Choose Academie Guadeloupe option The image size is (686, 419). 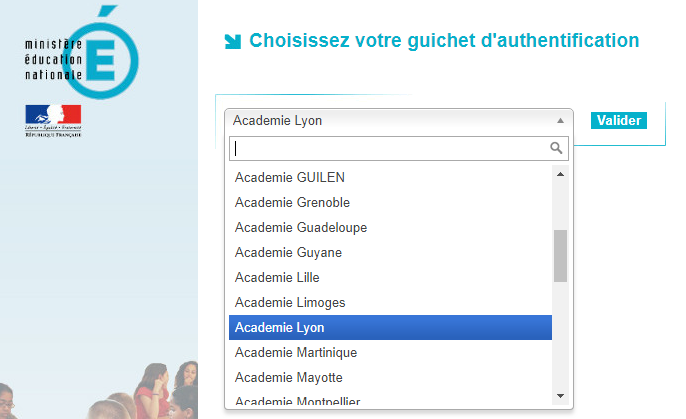click(390, 227)
